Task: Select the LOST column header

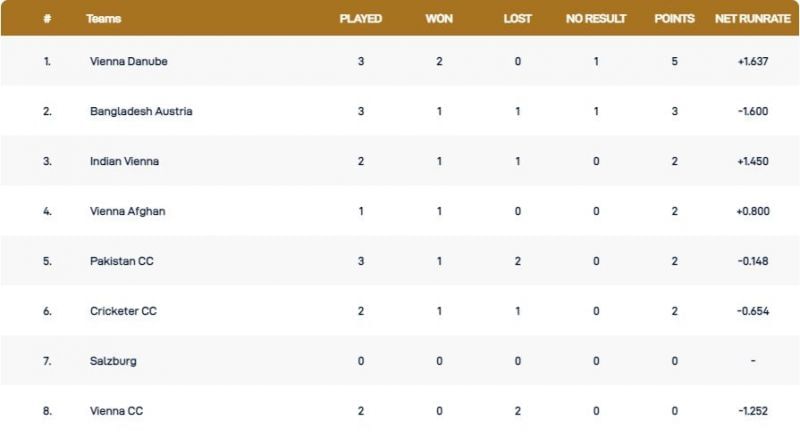Action: (517, 19)
